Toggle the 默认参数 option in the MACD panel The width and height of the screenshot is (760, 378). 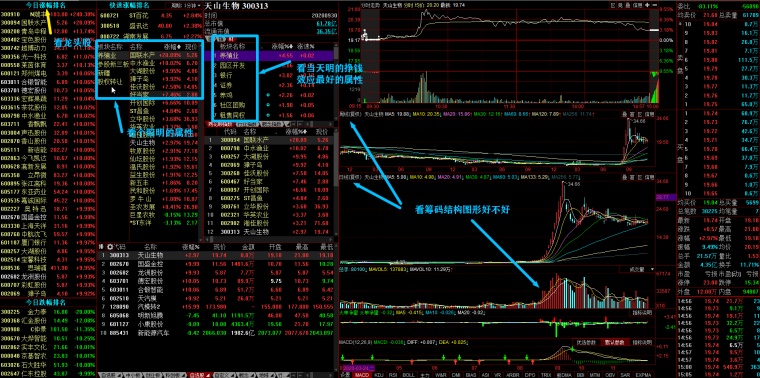[x=615, y=343]
